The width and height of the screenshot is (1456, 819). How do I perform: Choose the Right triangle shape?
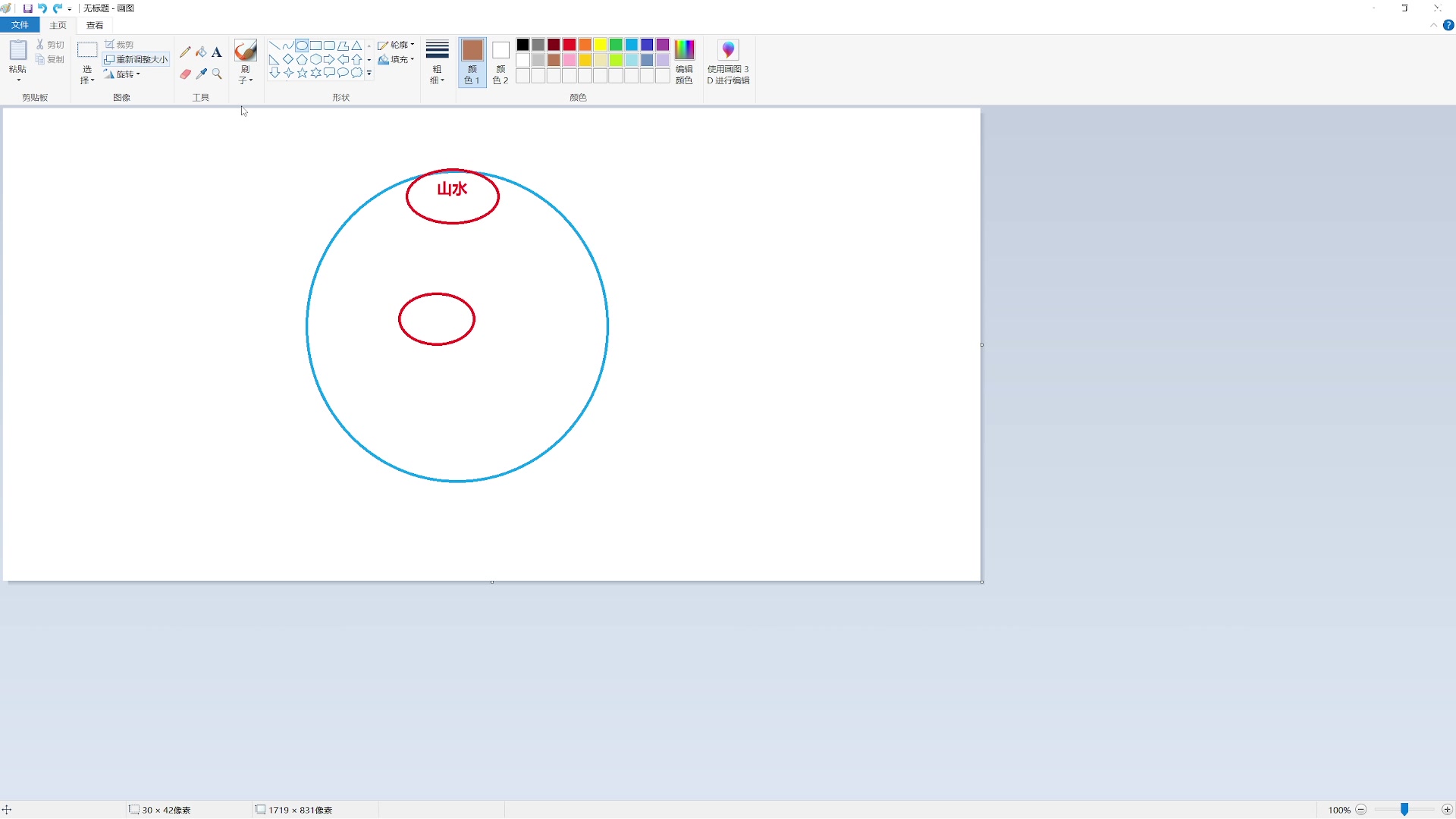[x=275, y=59]
